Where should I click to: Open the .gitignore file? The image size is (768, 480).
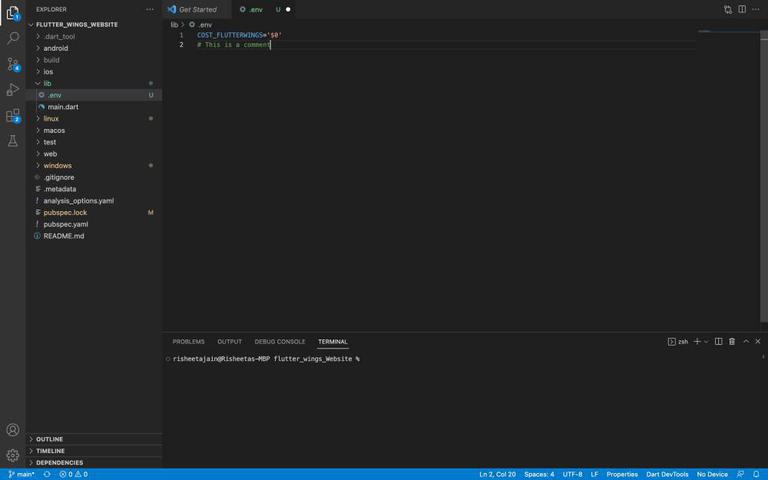[x=94, y=177]
